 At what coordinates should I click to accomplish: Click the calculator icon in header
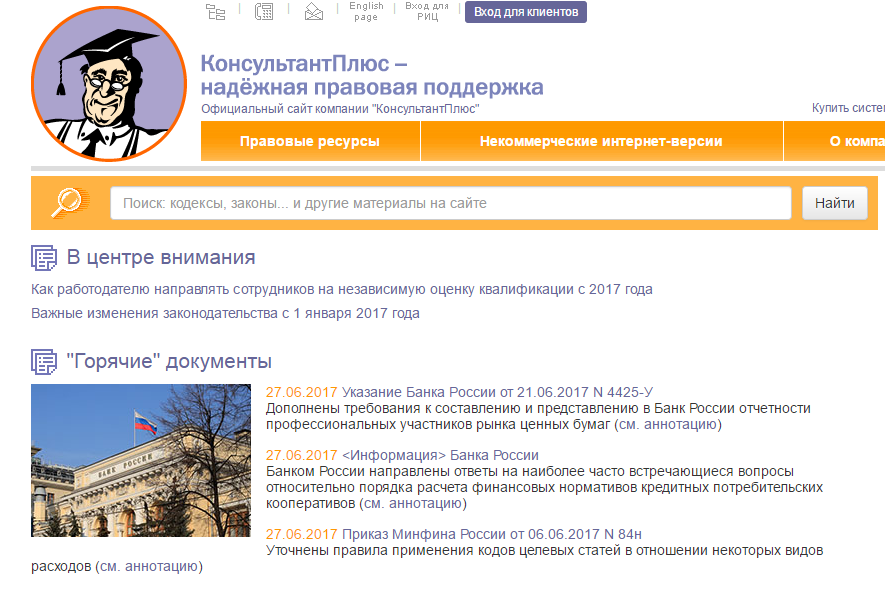click(264, 11)
